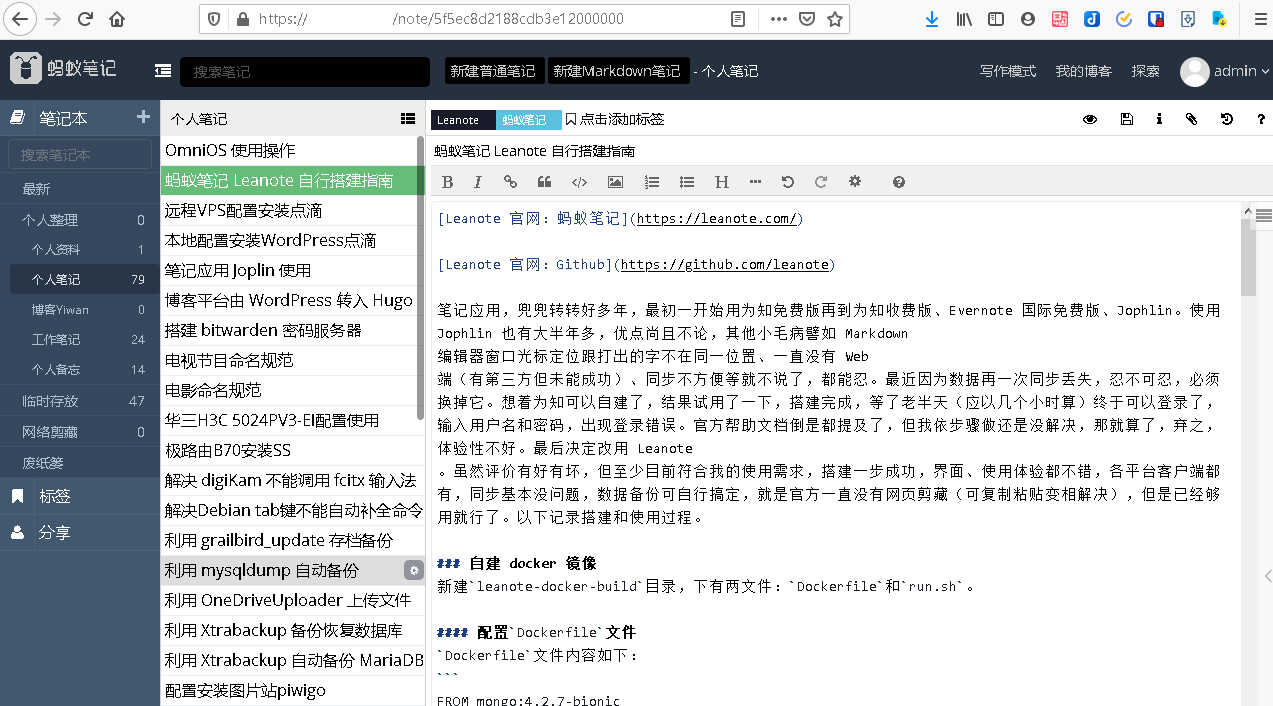Open the browser page actions menu

tap(779, 19)
